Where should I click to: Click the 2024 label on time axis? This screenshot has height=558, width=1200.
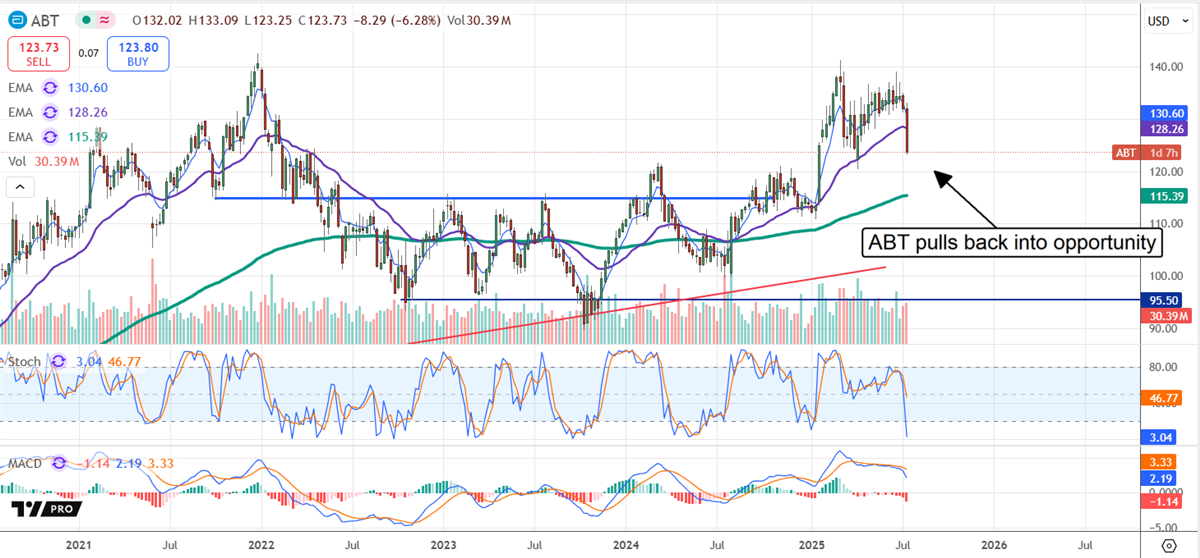pyautogui.click(x=626, y=546)
